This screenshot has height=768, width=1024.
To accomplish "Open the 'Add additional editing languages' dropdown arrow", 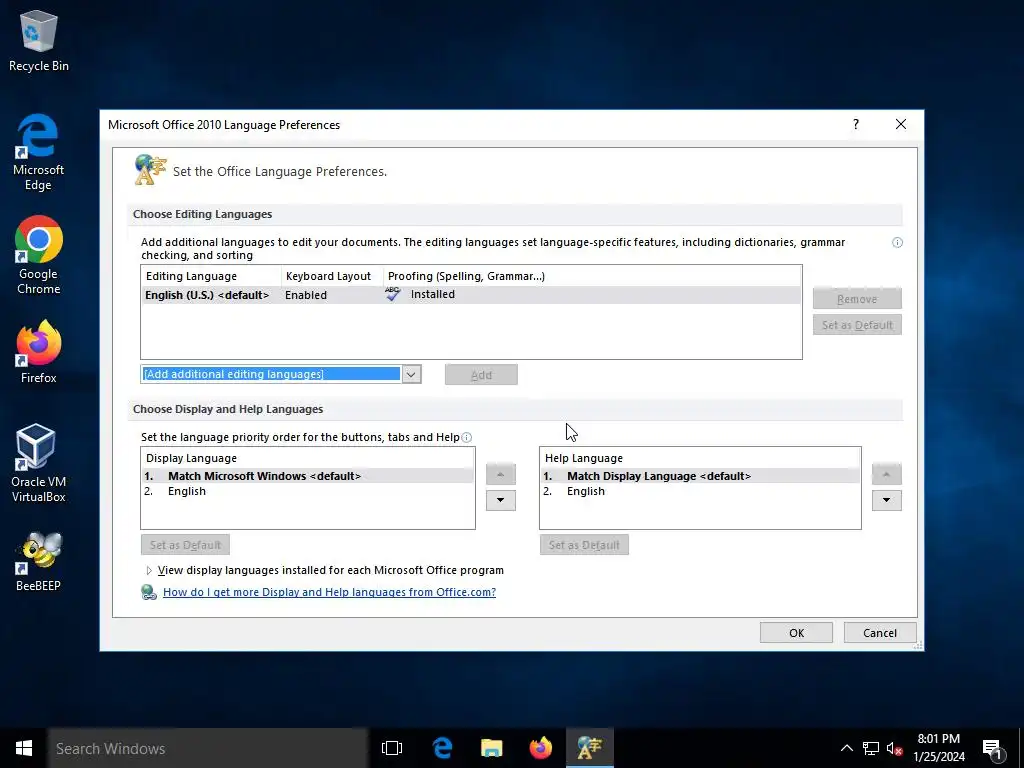I will pyautogui.click(x=411, y=374).
